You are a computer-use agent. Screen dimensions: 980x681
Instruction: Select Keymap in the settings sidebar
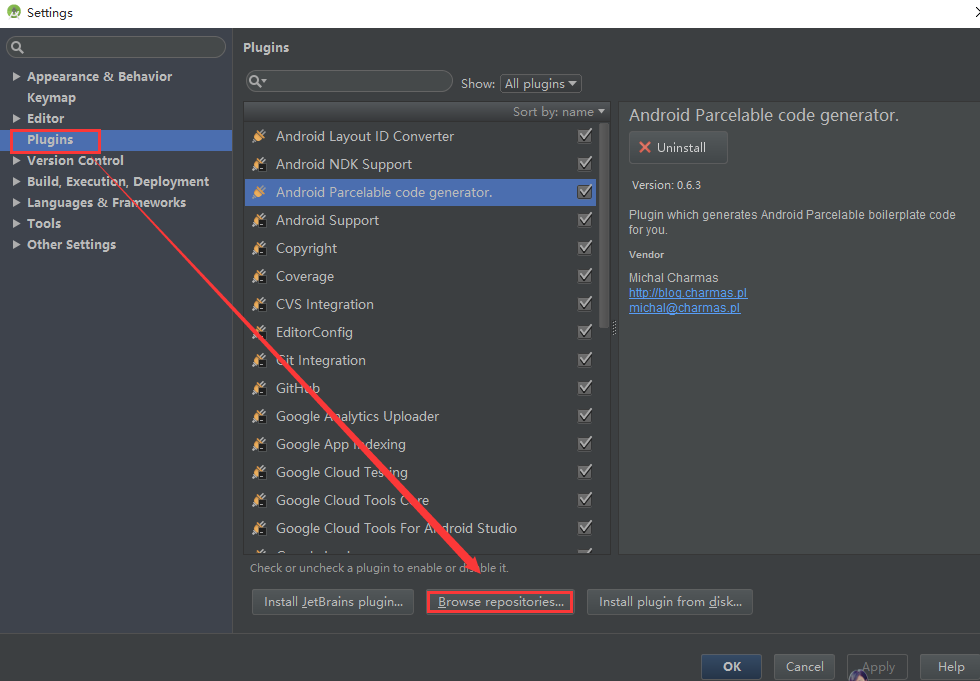51,98
